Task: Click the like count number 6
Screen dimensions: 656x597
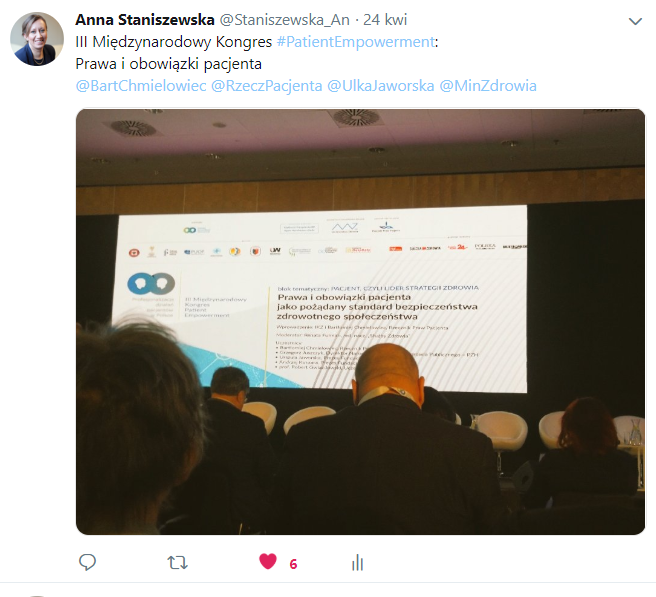Action: click(293, 564)
